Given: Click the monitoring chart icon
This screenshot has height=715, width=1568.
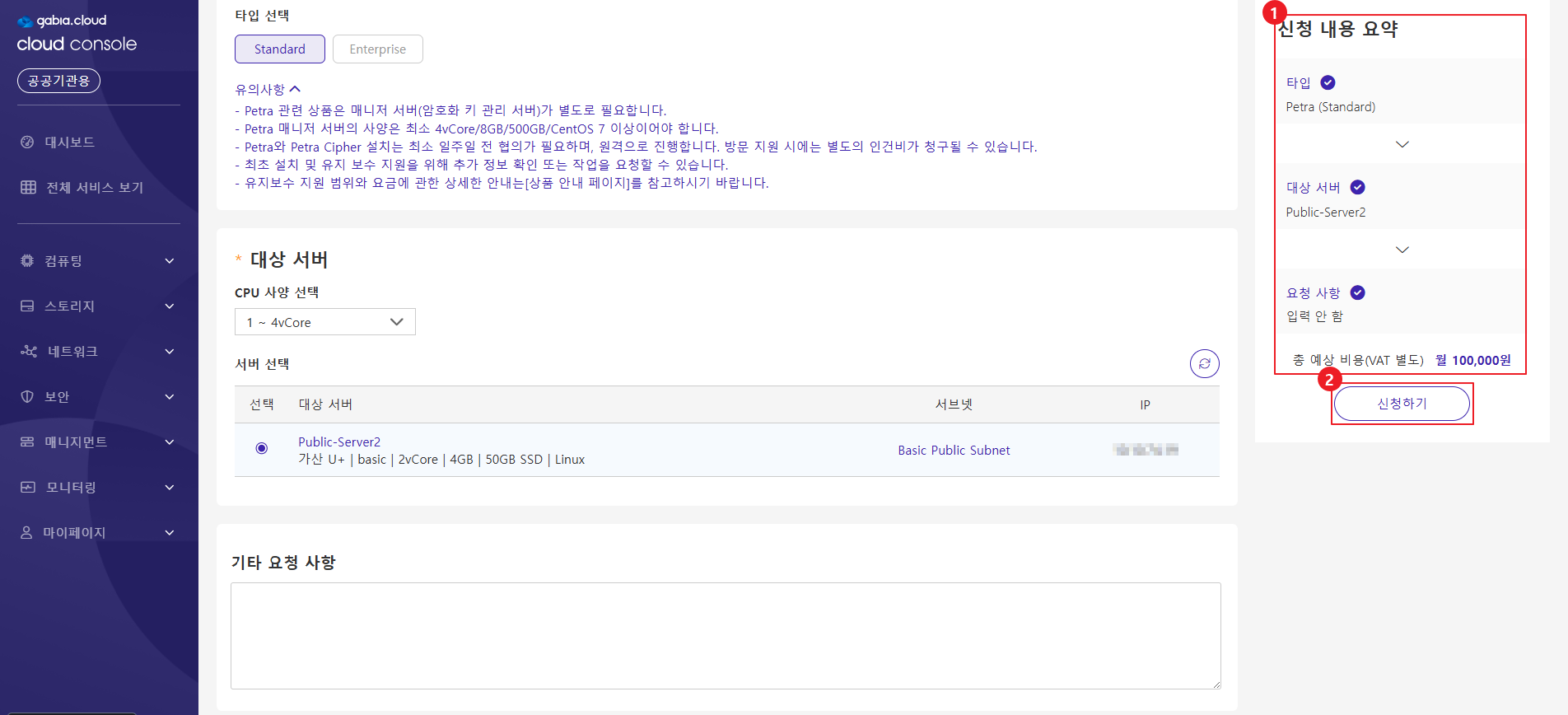Looking at the screenshot, I should coord(28,487).
